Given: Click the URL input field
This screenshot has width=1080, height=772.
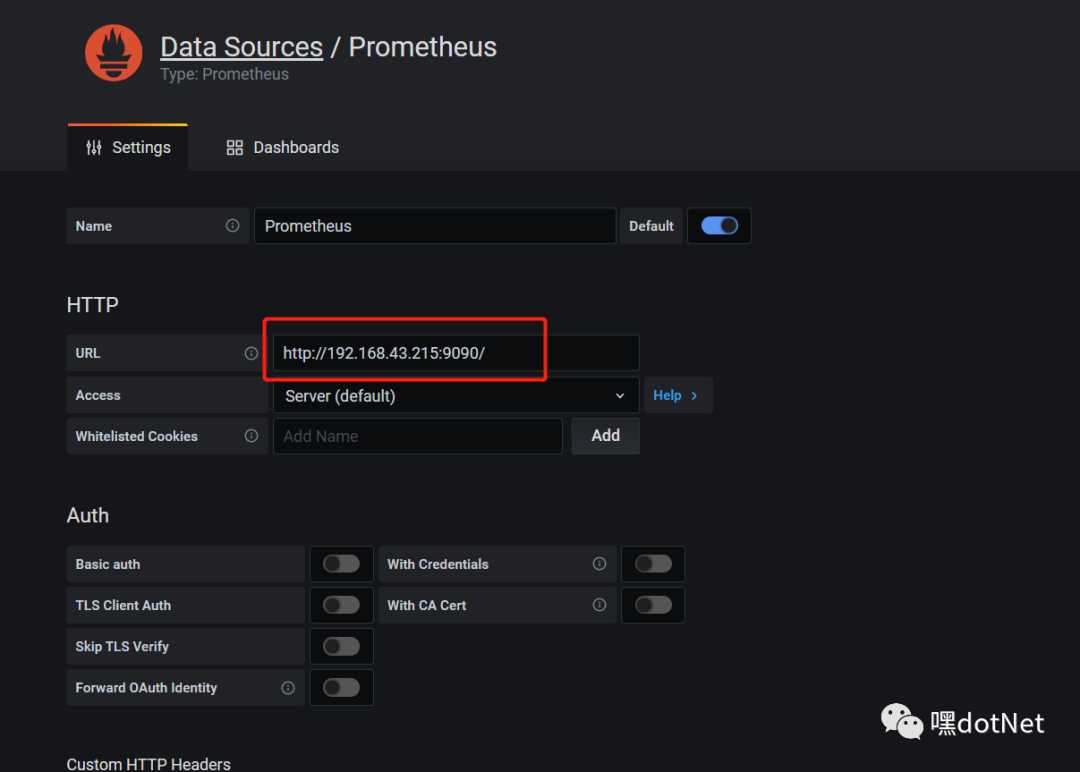Looking at the screenshot, I should point(455,353).
